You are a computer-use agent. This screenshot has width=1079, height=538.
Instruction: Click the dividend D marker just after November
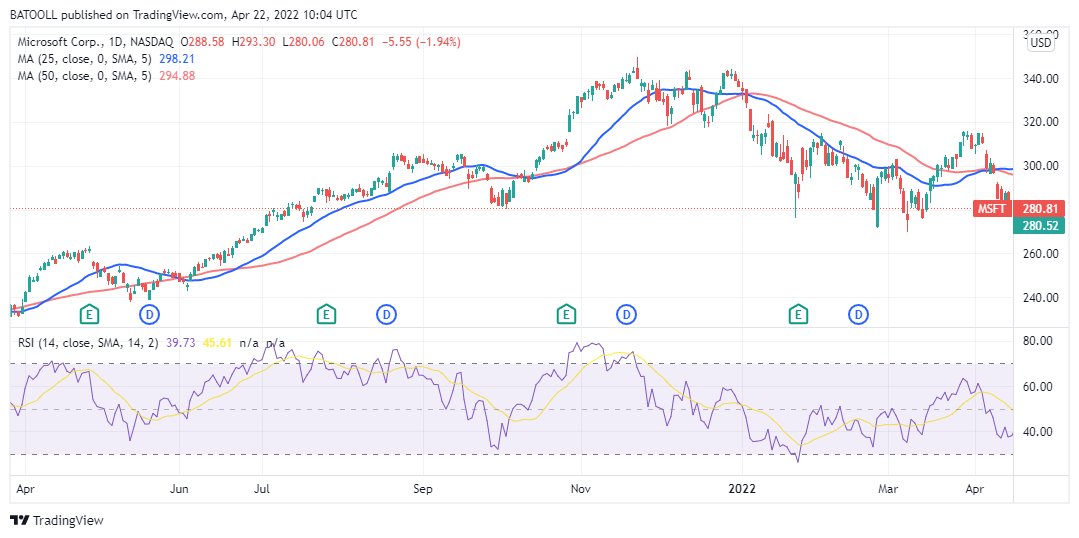point(626,314)
